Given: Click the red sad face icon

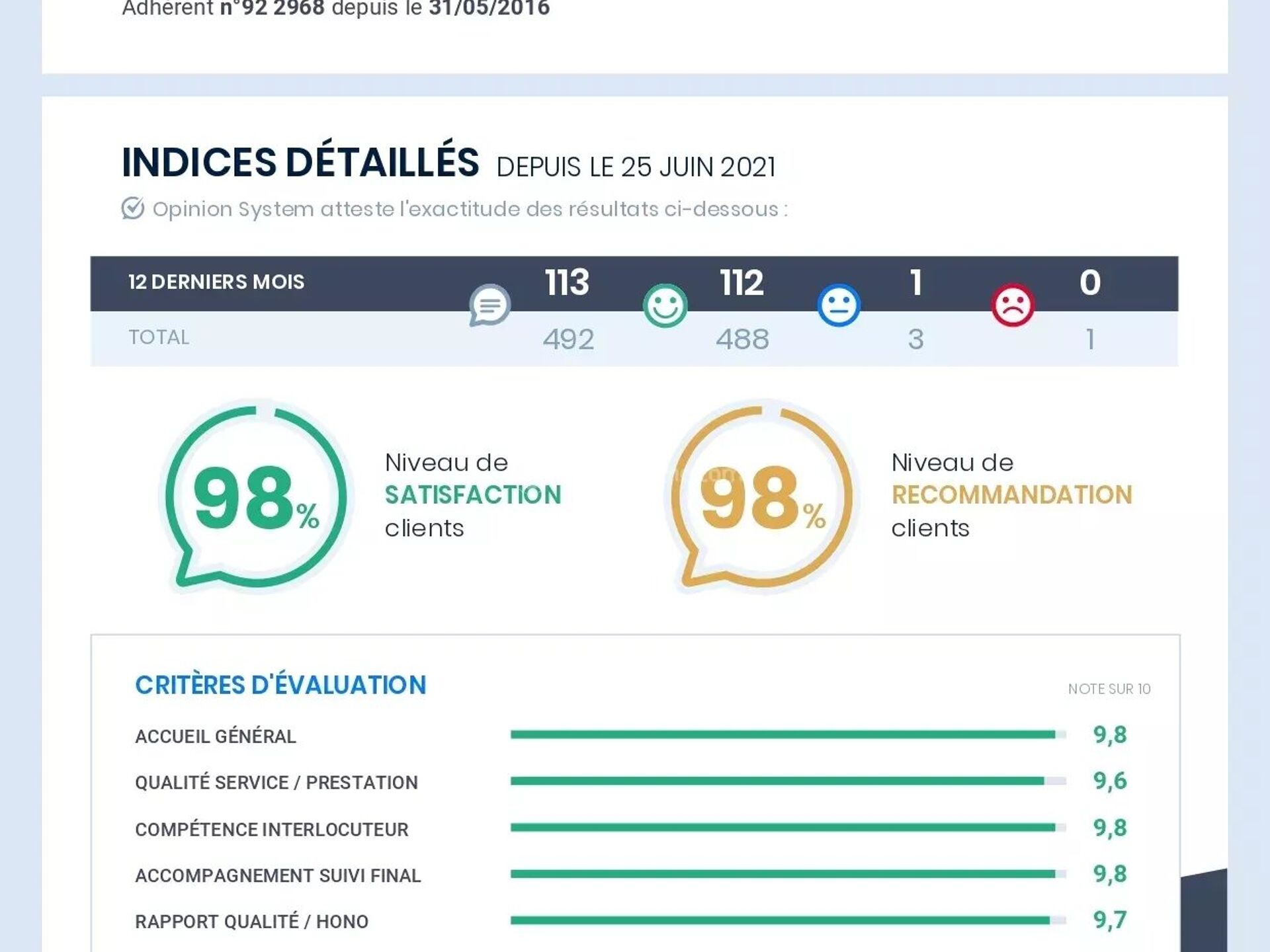Looking at the screenshot, I should coord(1012,305).
